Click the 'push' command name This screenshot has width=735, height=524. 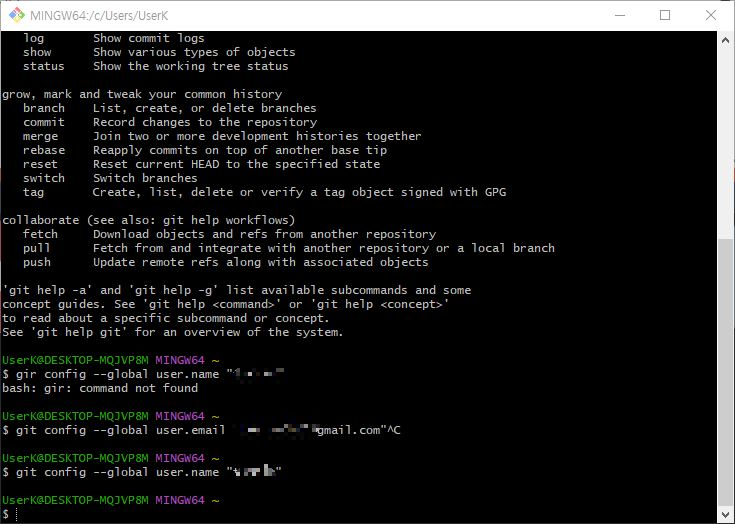coord(37,262)
